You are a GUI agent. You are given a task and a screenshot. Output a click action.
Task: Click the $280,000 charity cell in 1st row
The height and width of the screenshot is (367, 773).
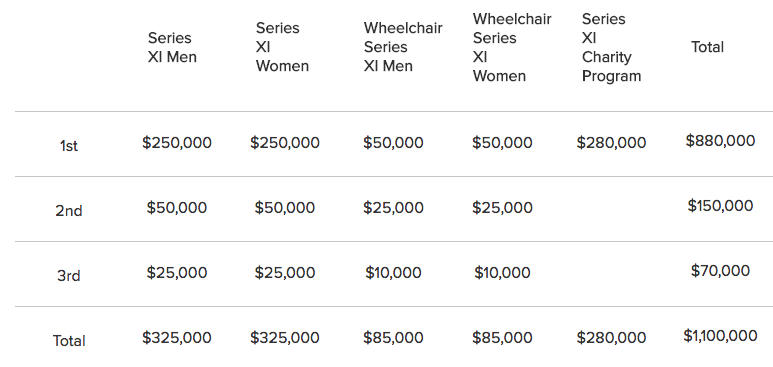click(x=611, y=143)
